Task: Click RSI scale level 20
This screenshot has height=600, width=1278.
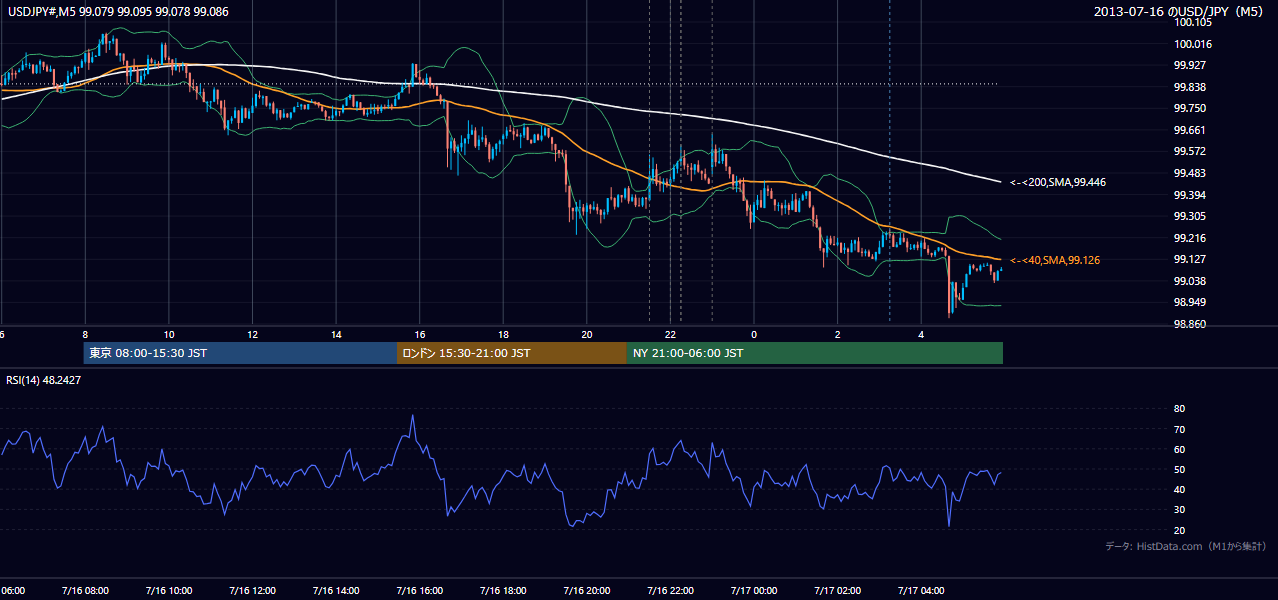Action: coord(1180,530)
